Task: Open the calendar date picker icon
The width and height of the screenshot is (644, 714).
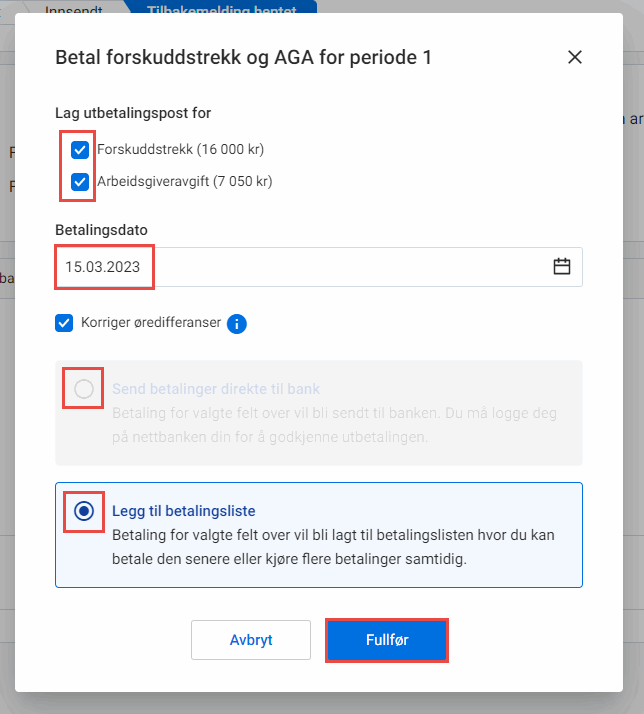Action: [x=562, y=267]
